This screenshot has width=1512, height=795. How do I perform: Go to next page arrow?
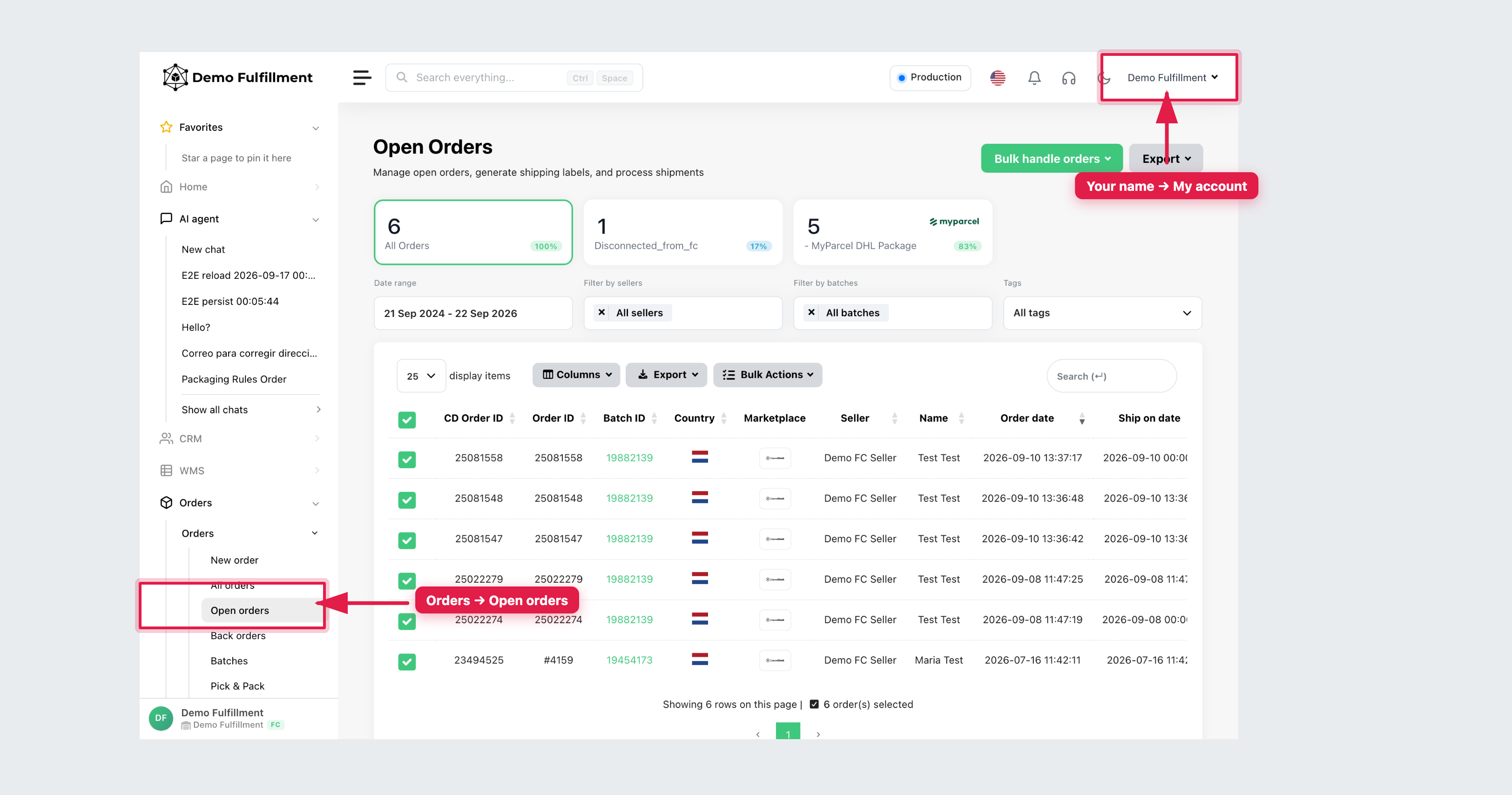pyautogui.click(x=818, y=734)
